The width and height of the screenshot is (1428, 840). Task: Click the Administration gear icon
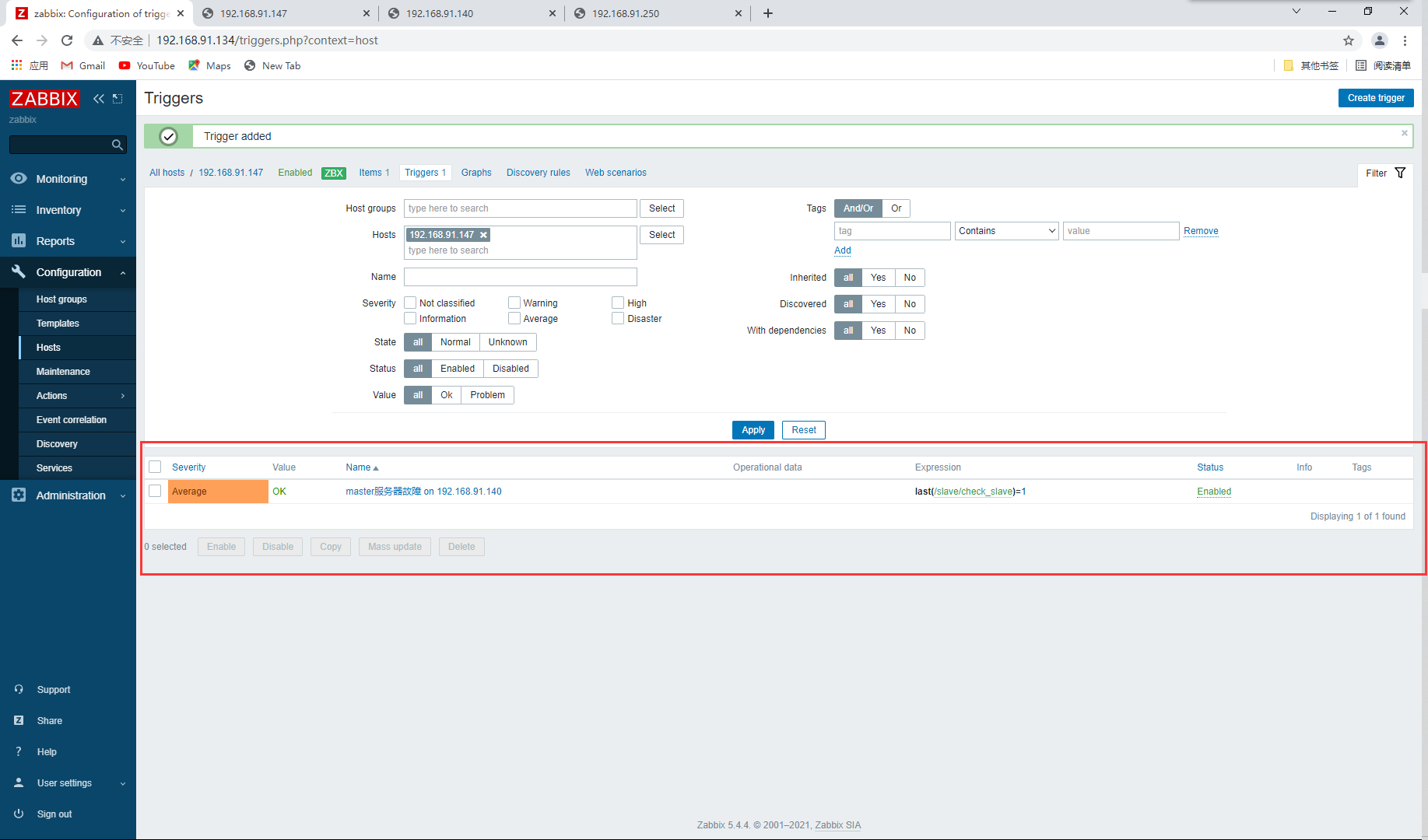tap(19, 495)
